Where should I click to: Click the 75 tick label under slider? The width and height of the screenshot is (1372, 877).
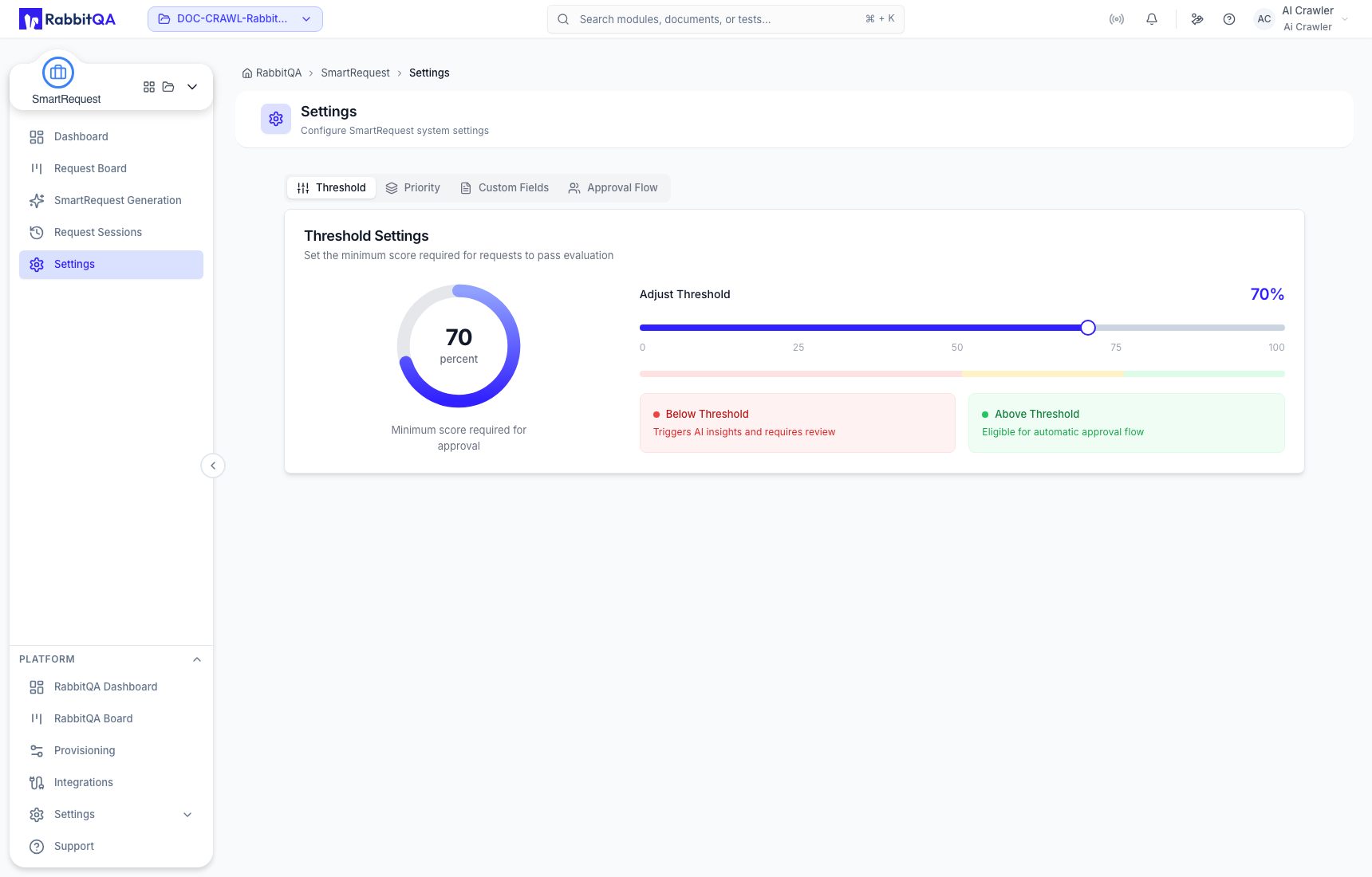(1116, 348)
